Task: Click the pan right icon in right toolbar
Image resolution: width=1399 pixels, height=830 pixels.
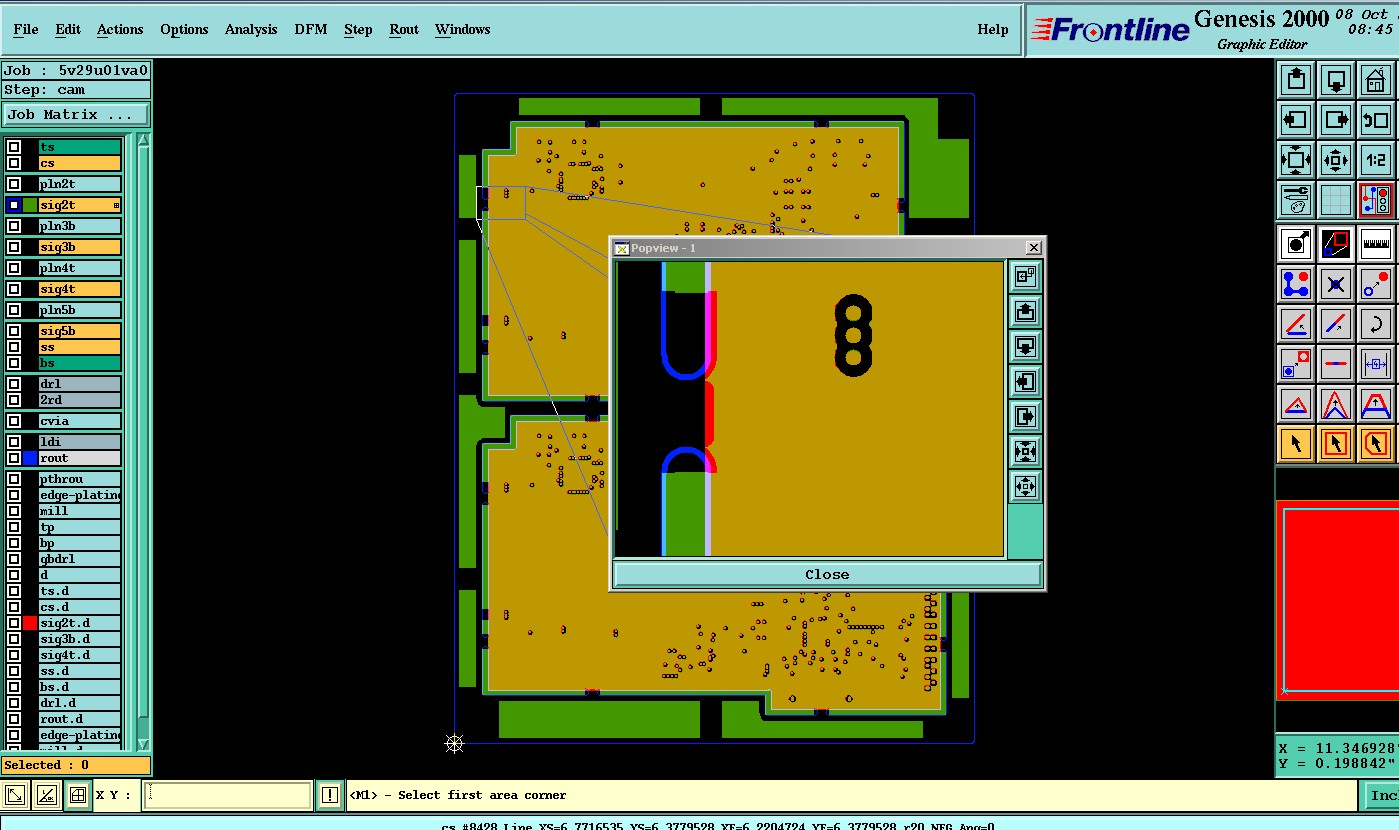Action: (x=1336, y=119)
